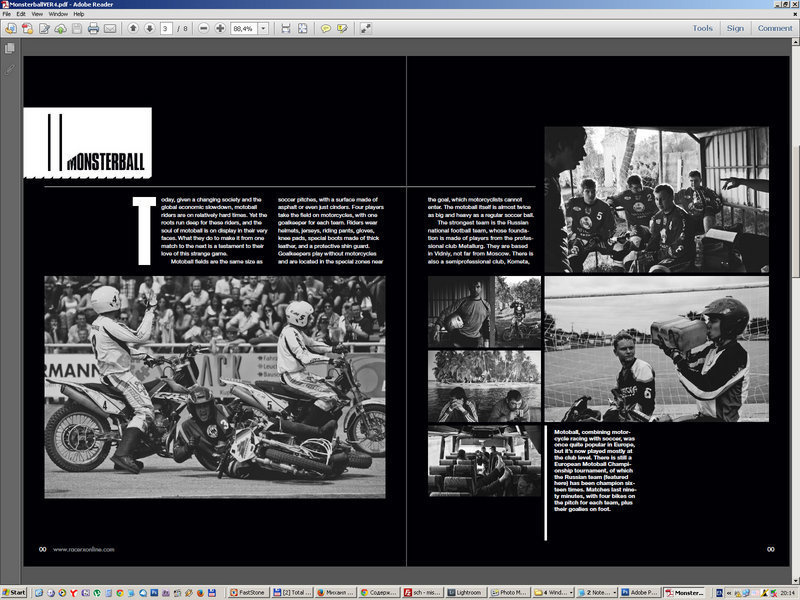Add a sticky note using the comment balloon icon
Viewport: 800px width, 600px height.
click(326, 31)
